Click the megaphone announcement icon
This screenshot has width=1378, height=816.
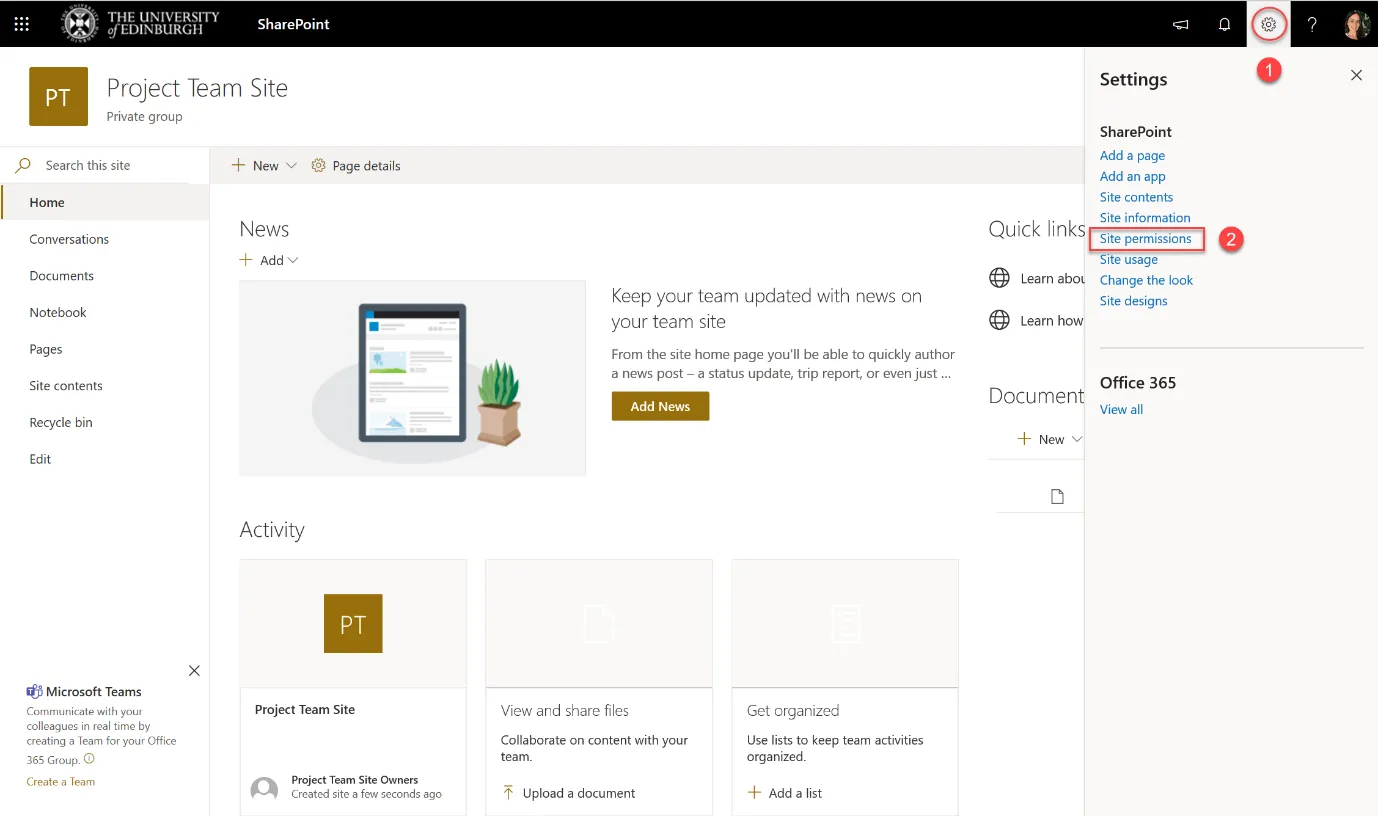[1180, 24]
